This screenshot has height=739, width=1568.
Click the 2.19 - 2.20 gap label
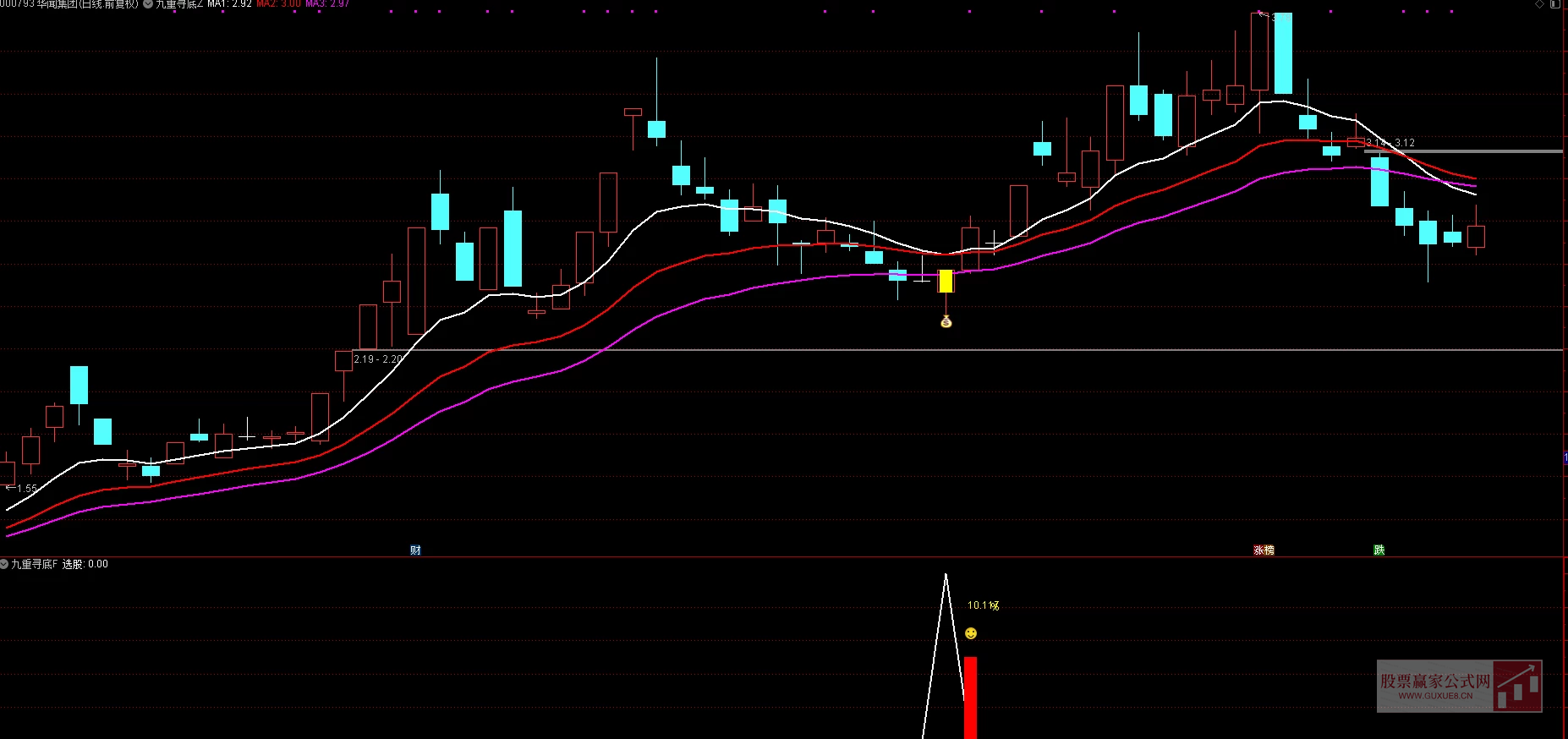pyautogui.click(x=378, y=359)
